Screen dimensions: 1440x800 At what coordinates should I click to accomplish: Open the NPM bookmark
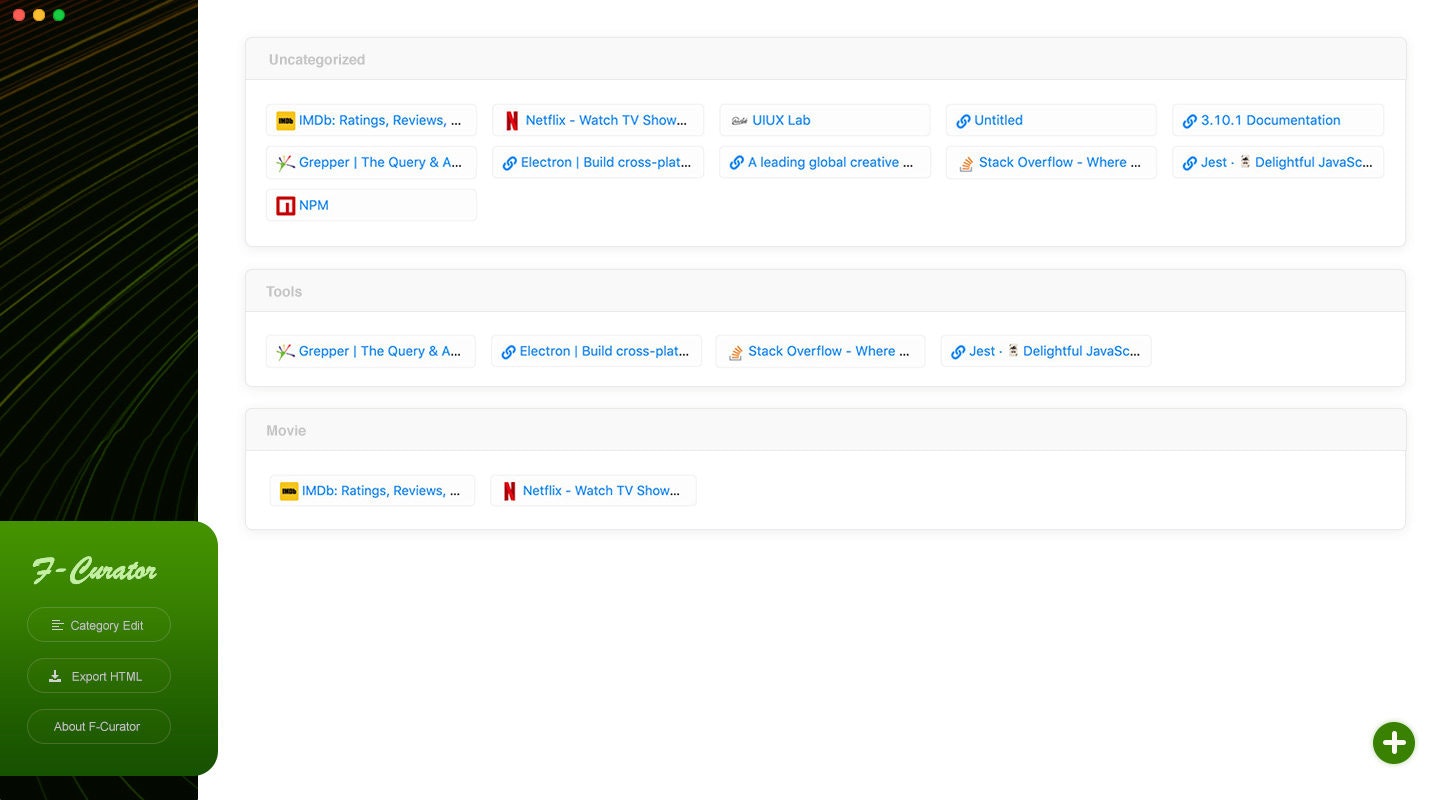coord(371,205)
